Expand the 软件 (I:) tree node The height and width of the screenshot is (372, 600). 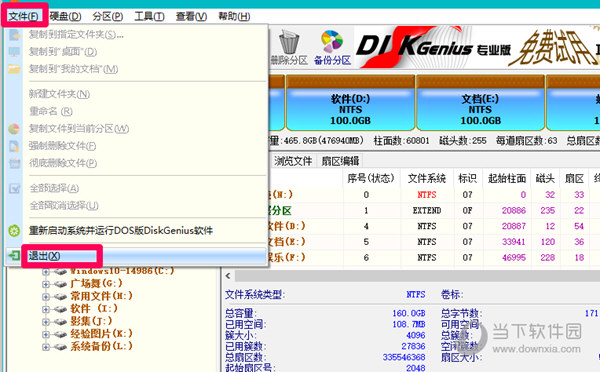click(x=46, y=309)
